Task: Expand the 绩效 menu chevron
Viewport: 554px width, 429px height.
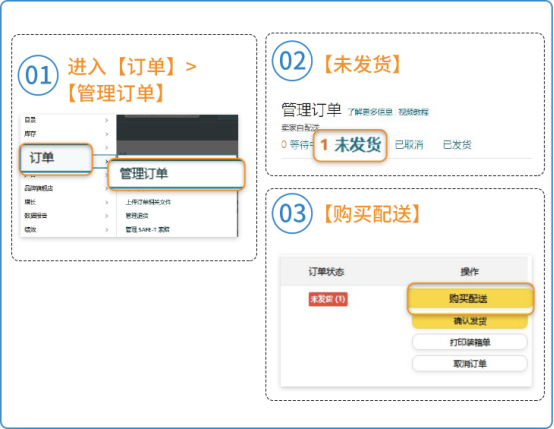Action: [x=106, y=230]
